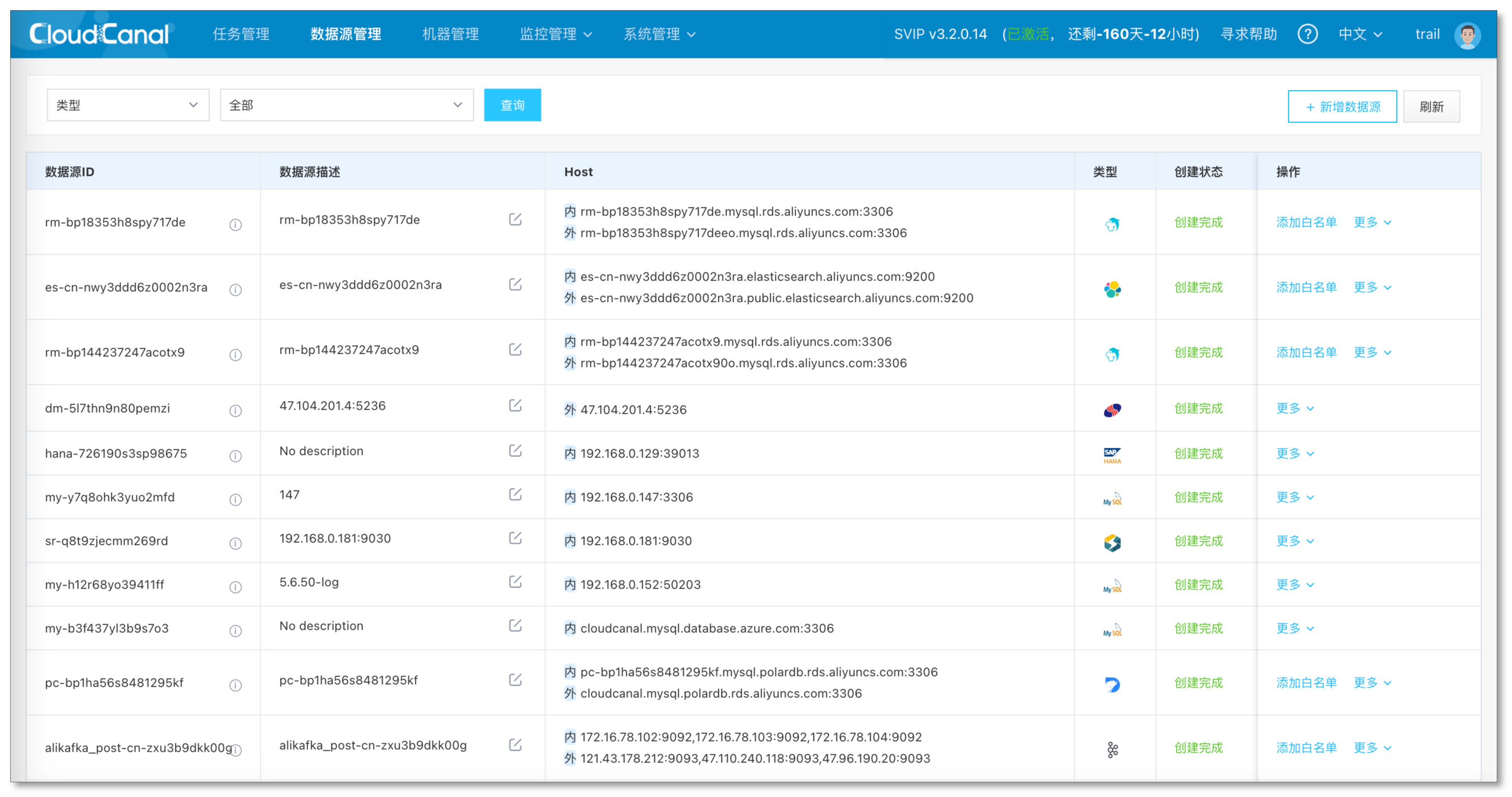This screenshot has width=1512, height=797.
Task: Edit the description 147
Action: point(516,495)
